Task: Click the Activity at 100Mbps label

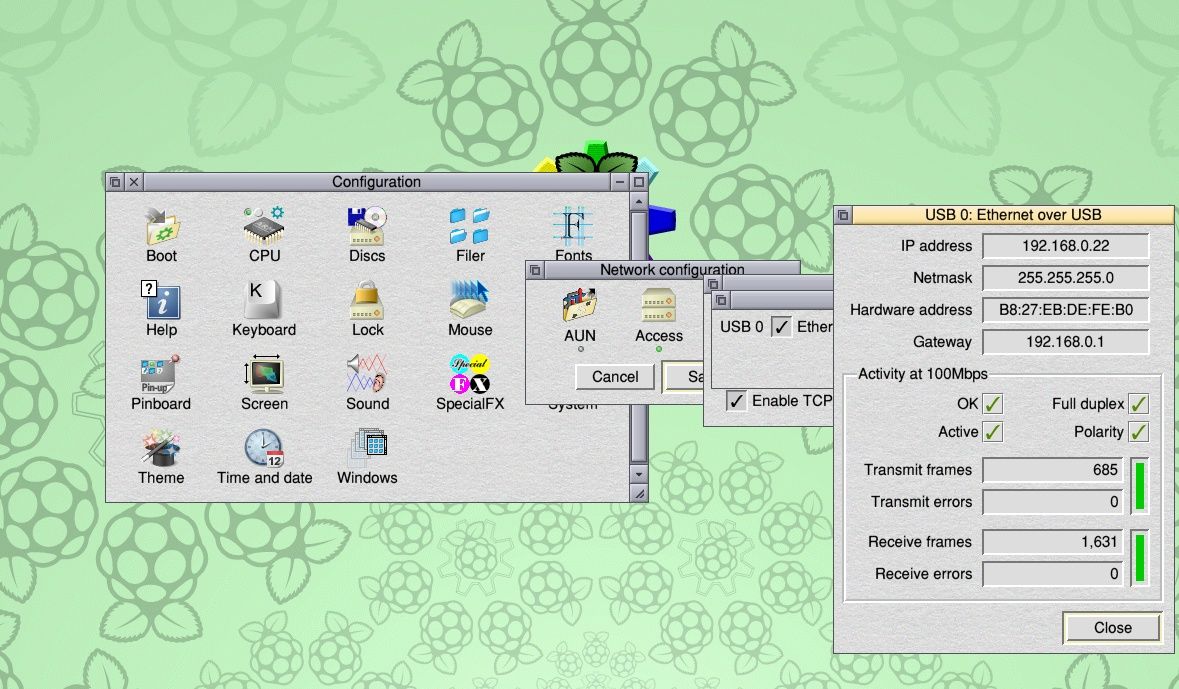Action: tap(923, 374)
